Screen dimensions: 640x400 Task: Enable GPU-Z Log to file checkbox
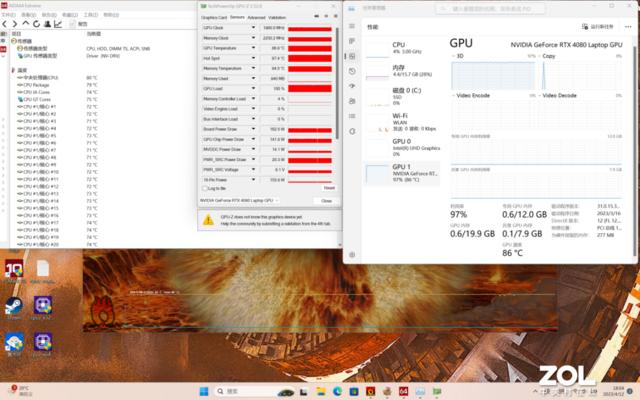205,189
